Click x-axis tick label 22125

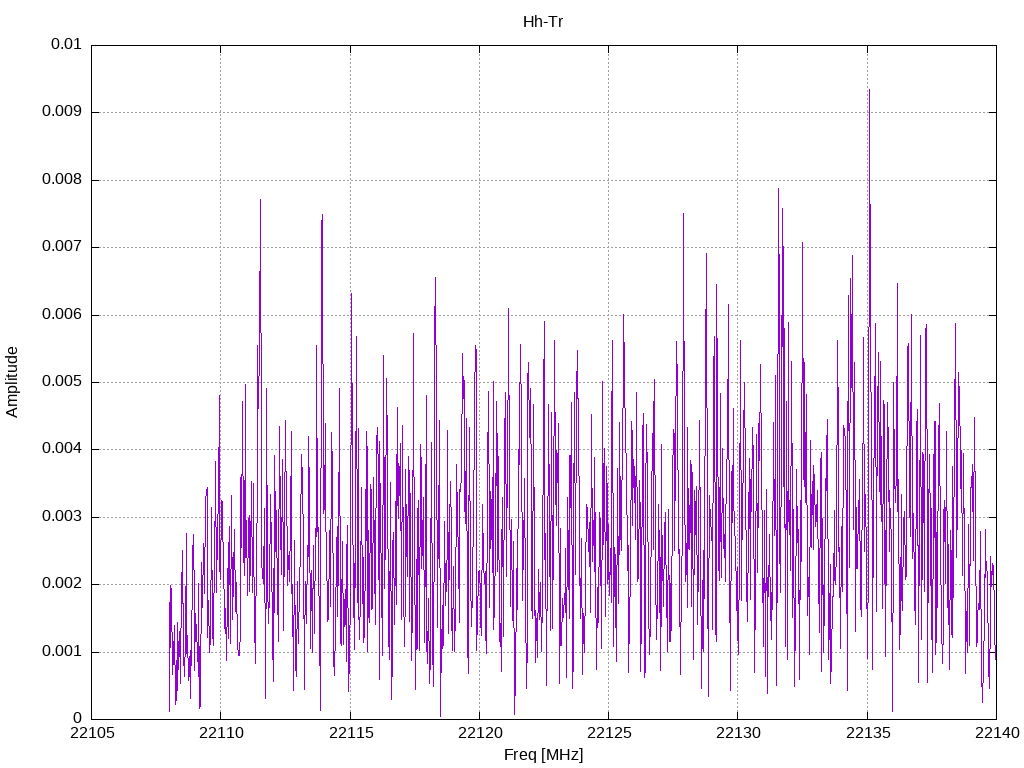pos(609,733)
